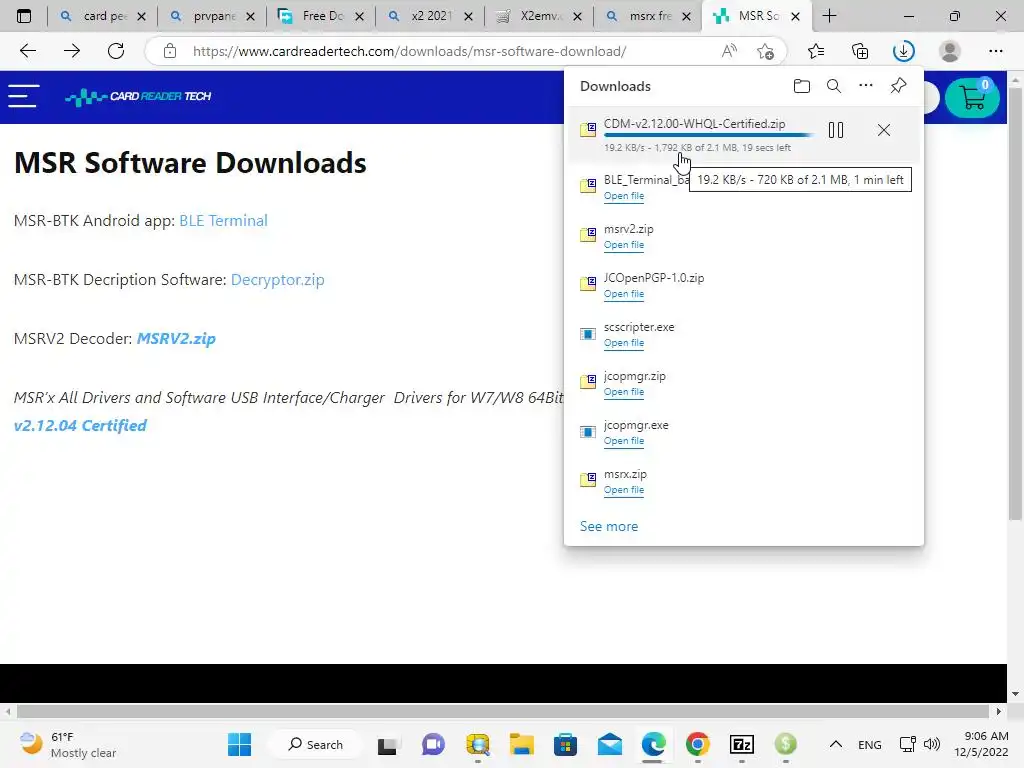Click the BLE Terminal link
Screen dimensions: 1024x768
223,221
